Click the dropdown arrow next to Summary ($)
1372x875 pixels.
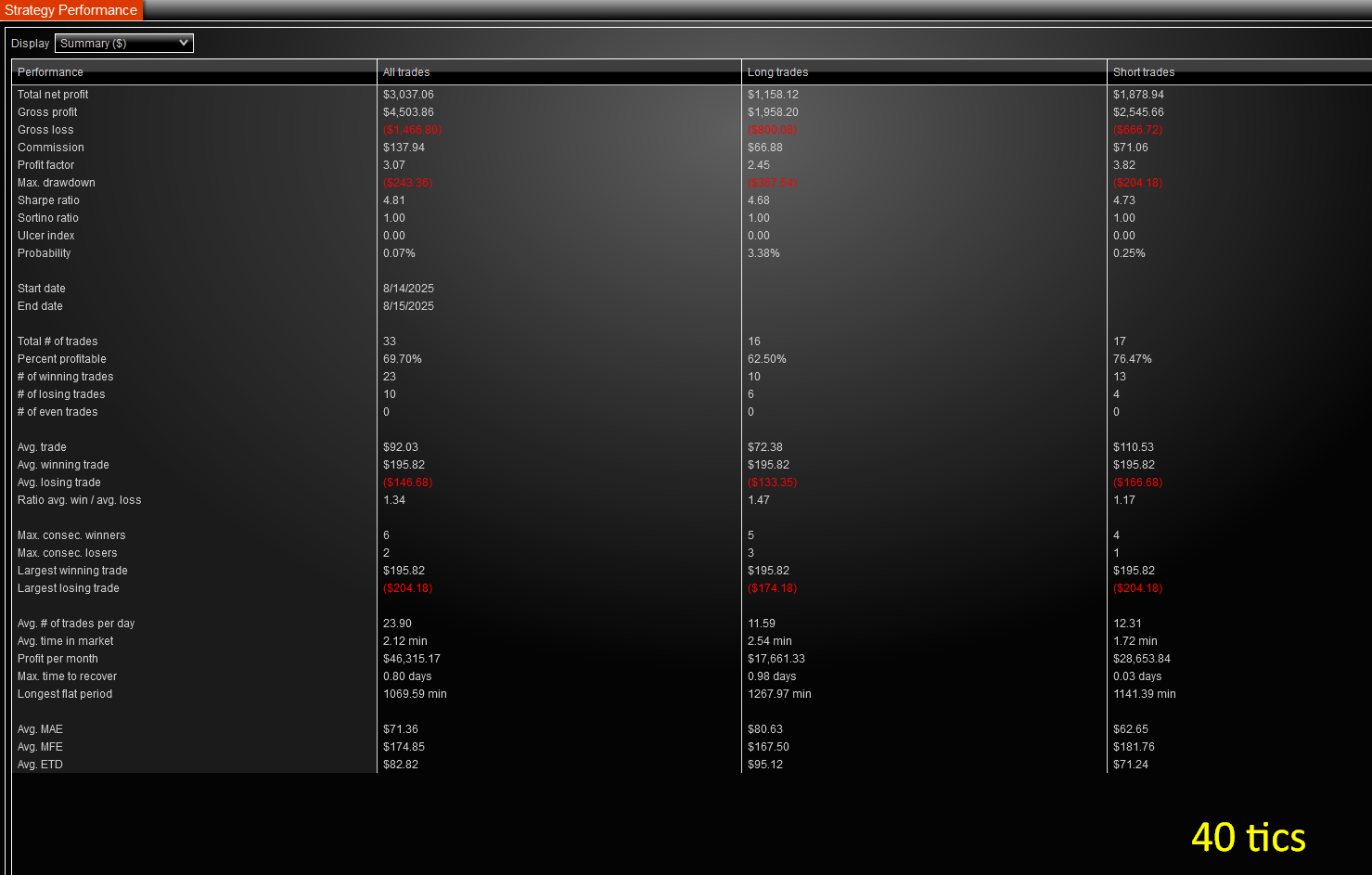point(184,44)
